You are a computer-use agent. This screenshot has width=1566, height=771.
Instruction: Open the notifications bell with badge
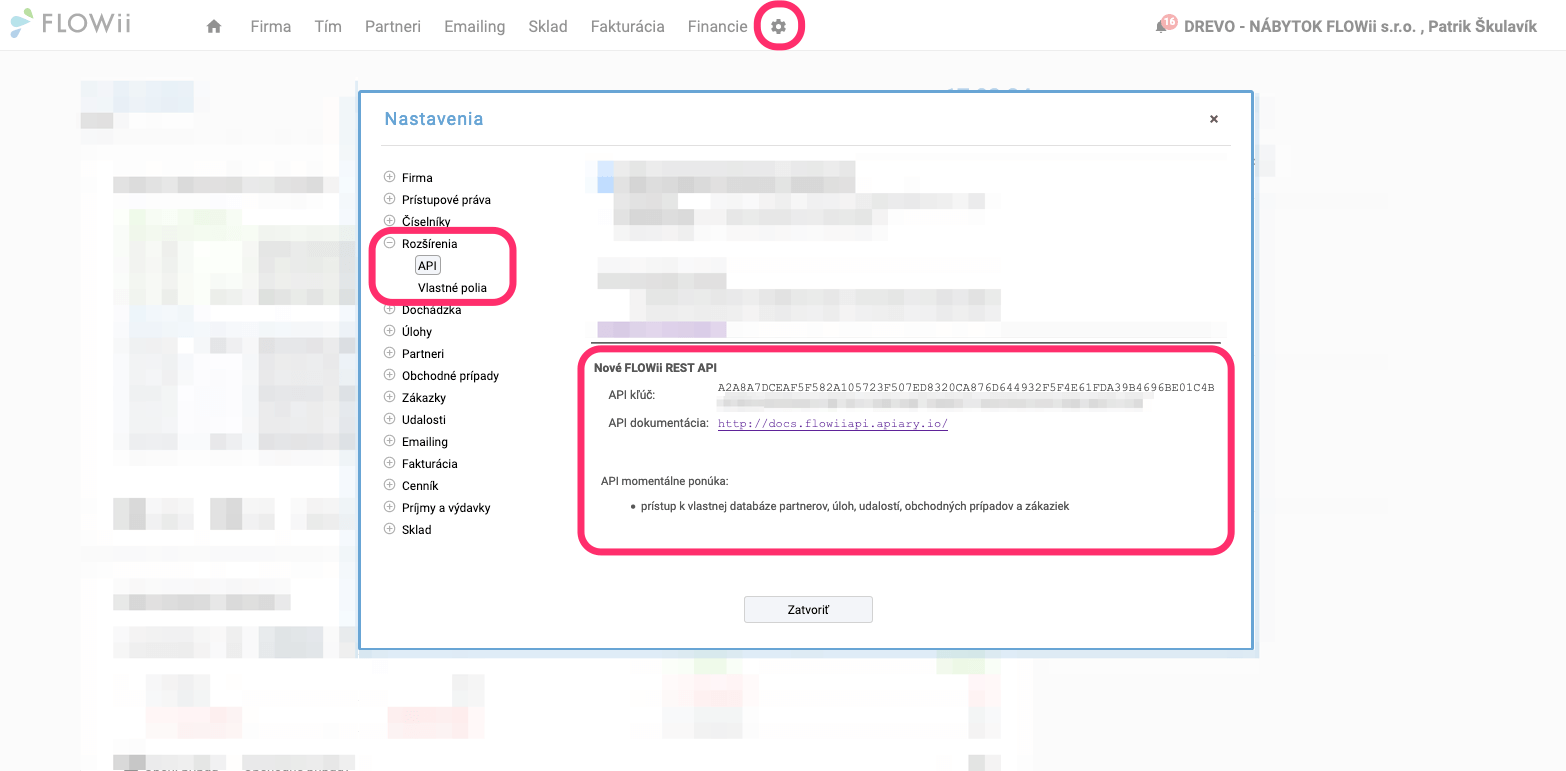1162,27
